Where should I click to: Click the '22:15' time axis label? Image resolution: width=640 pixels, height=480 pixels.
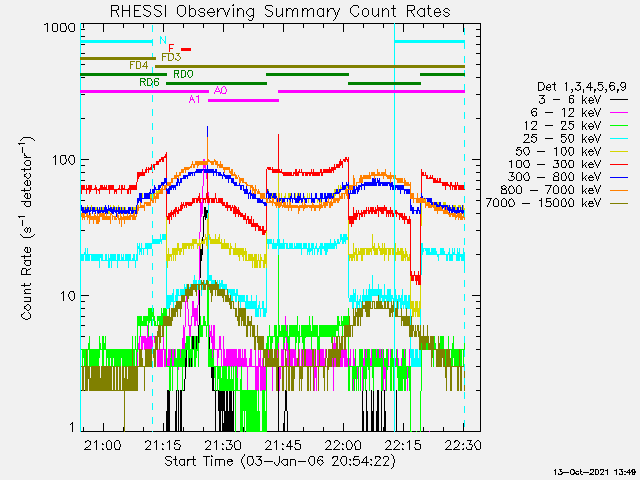pyautogui.click(x=404, y=445)
